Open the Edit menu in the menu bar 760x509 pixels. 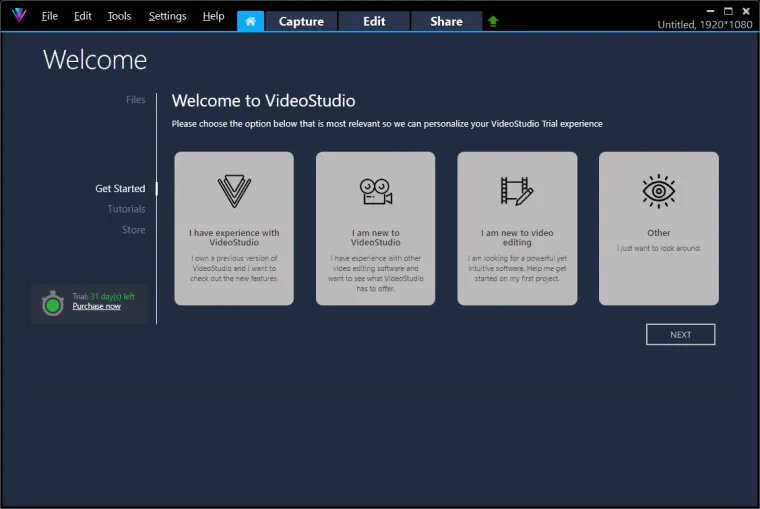coord(82,16)
